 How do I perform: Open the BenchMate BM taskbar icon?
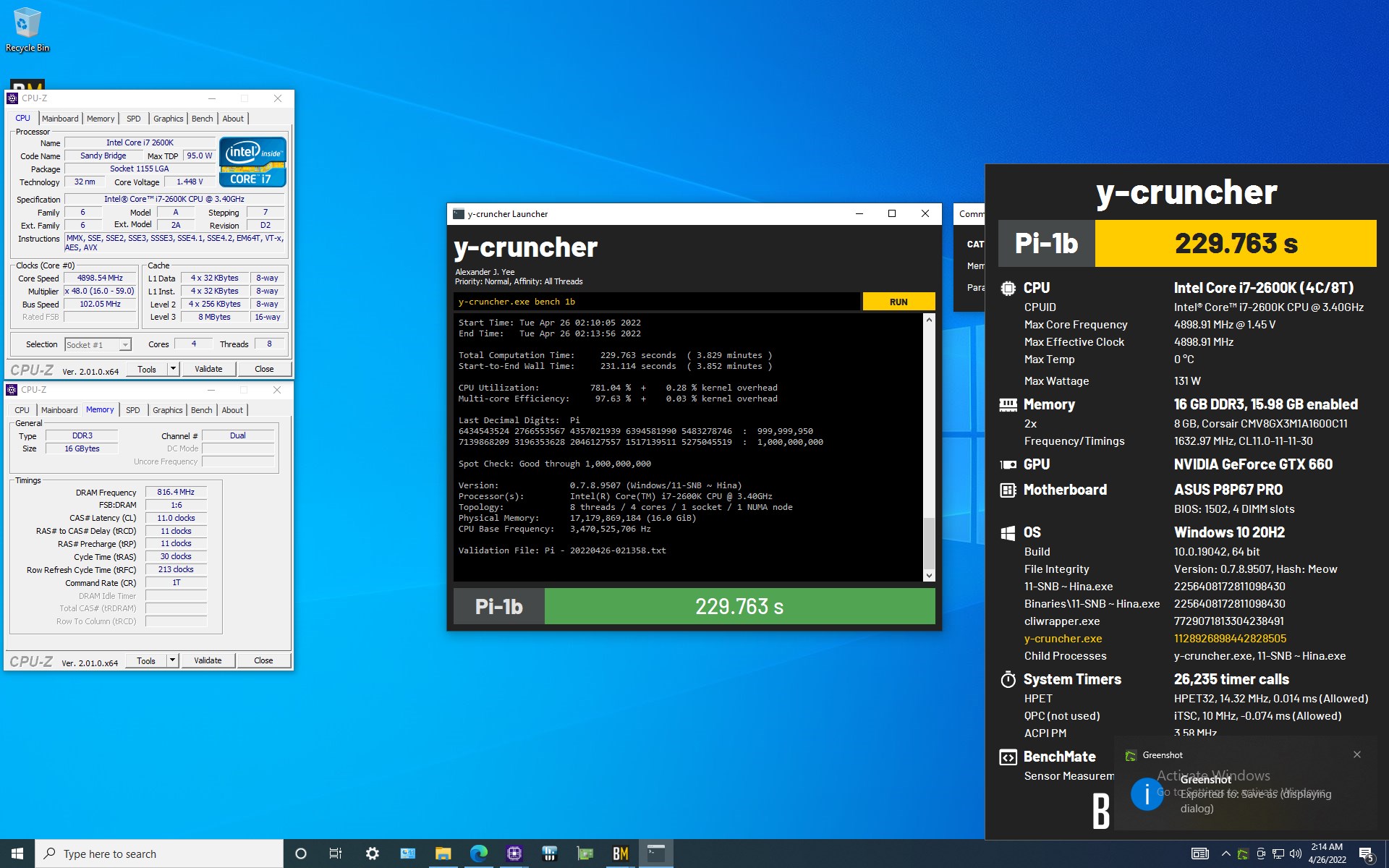pos(620,854)
